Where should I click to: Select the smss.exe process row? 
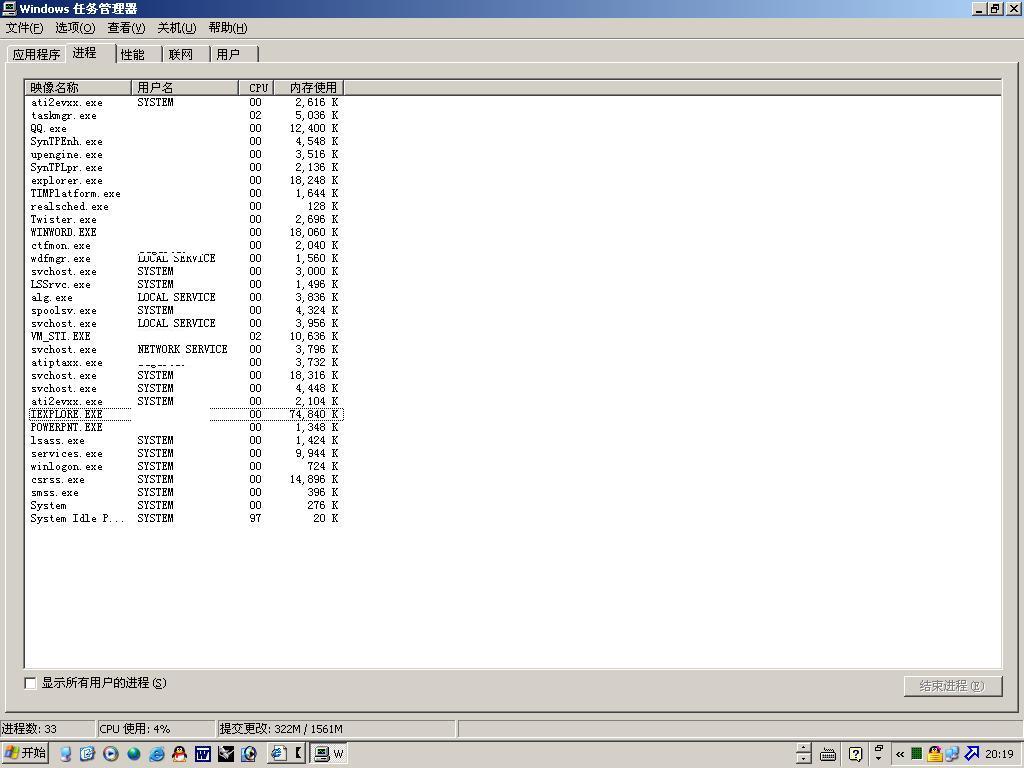click(185, 492)
